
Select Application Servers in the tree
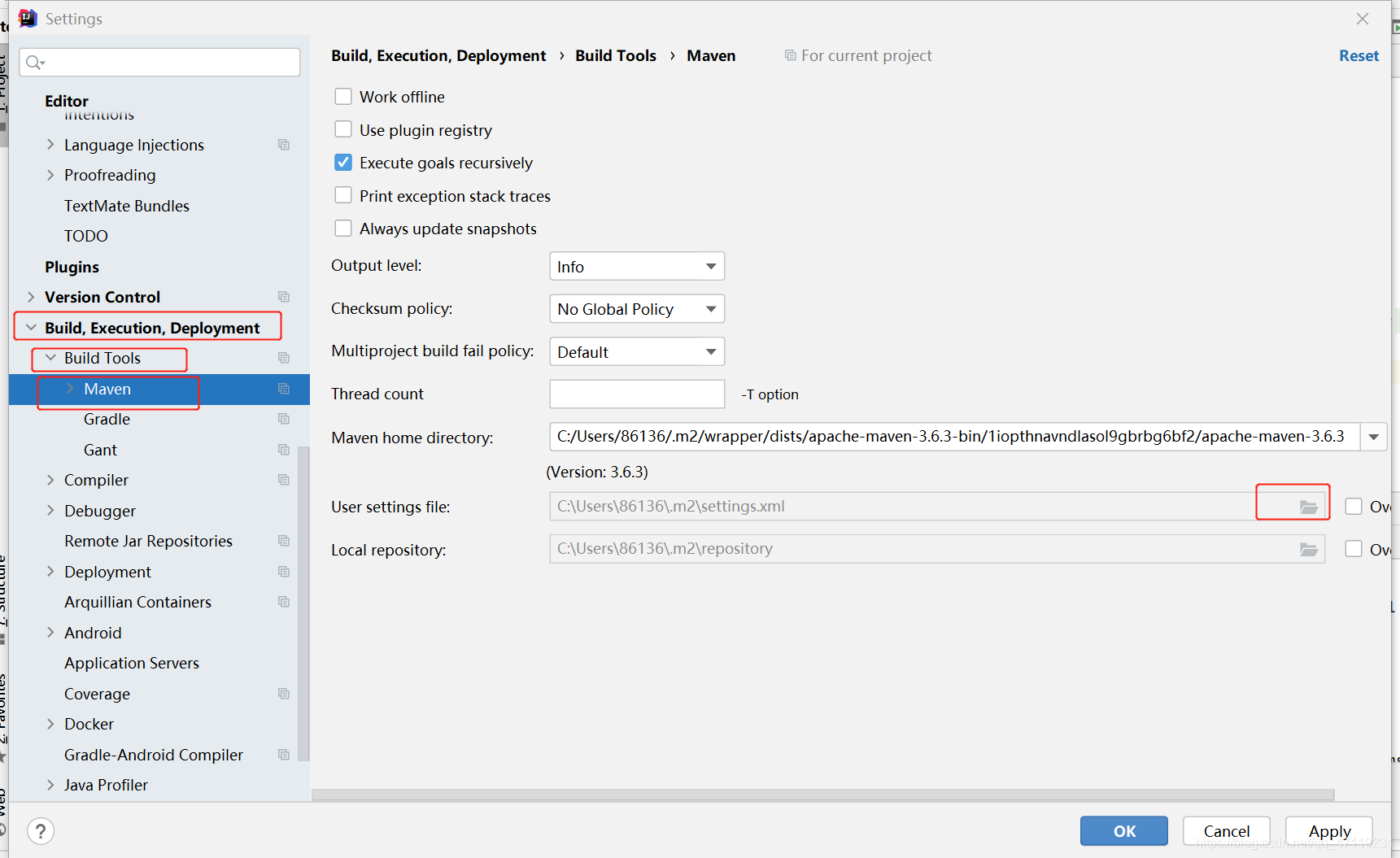coord(132,663)
